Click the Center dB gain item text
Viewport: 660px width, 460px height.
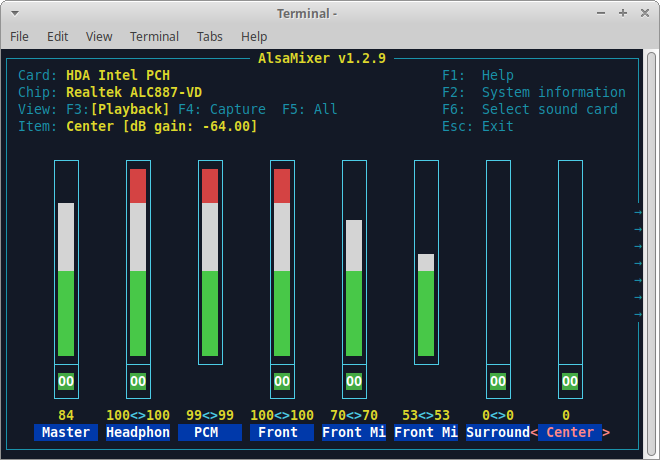pos(162,126)
